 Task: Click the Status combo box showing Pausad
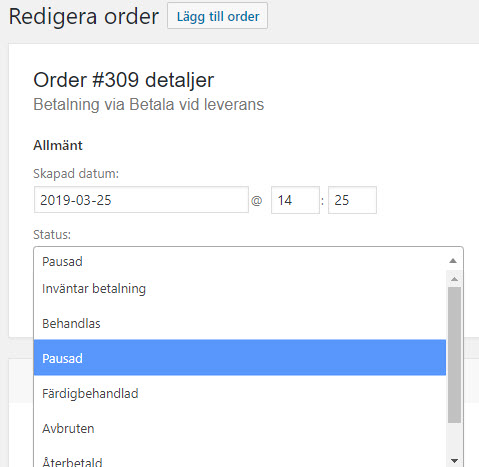pos(248,261)
